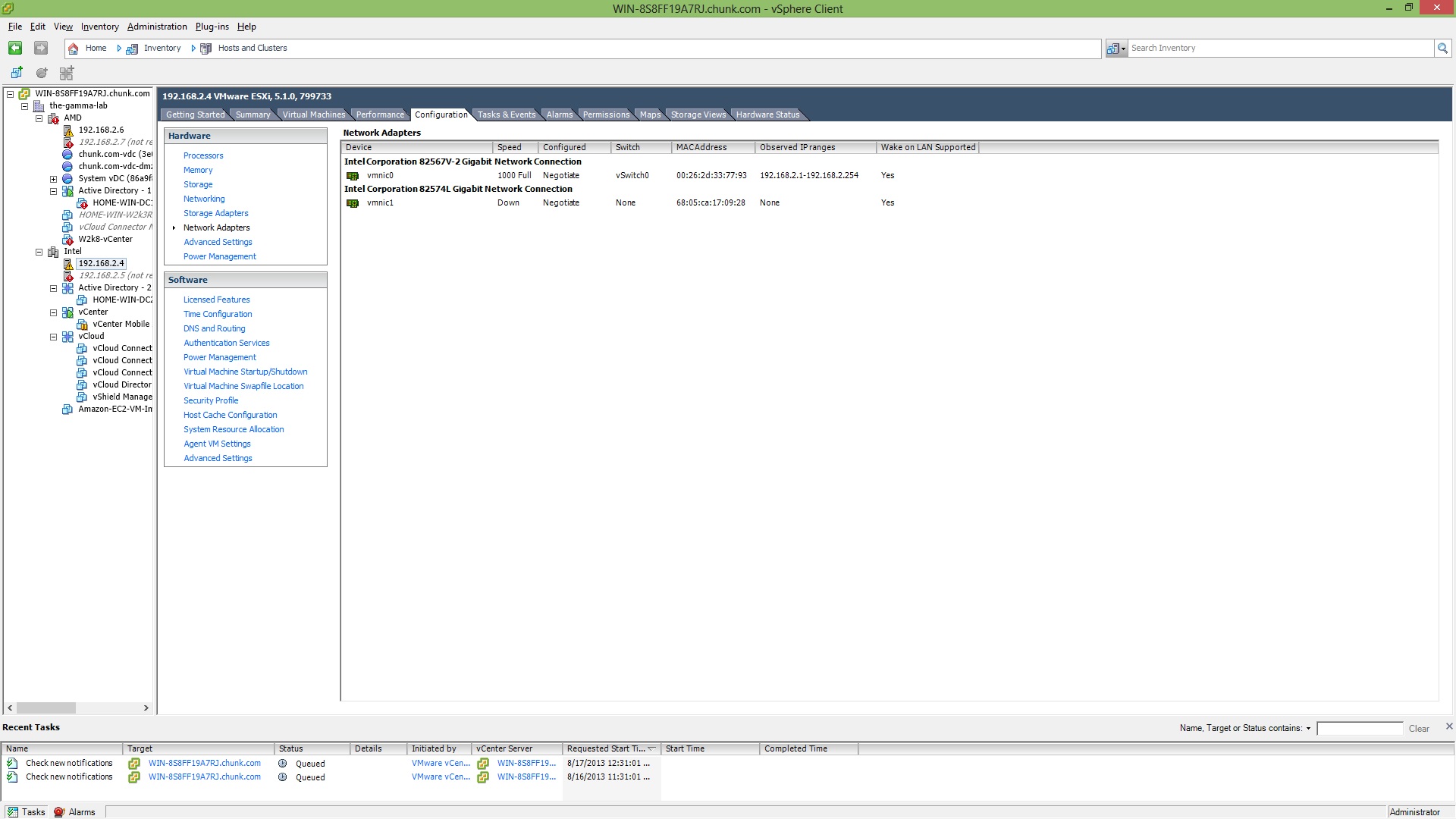
Task: Click the Tasks icon in status bar
Action: point(13,811)
